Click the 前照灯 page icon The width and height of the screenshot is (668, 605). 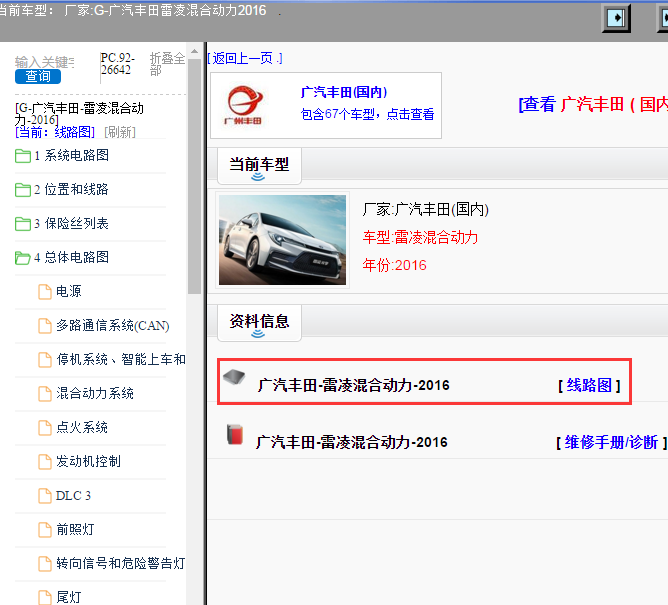point(45,530)
